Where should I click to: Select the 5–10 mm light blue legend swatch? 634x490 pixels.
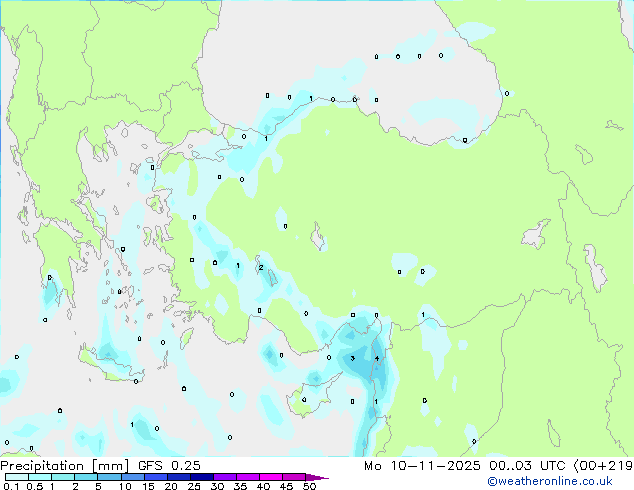tap(109, 477)
